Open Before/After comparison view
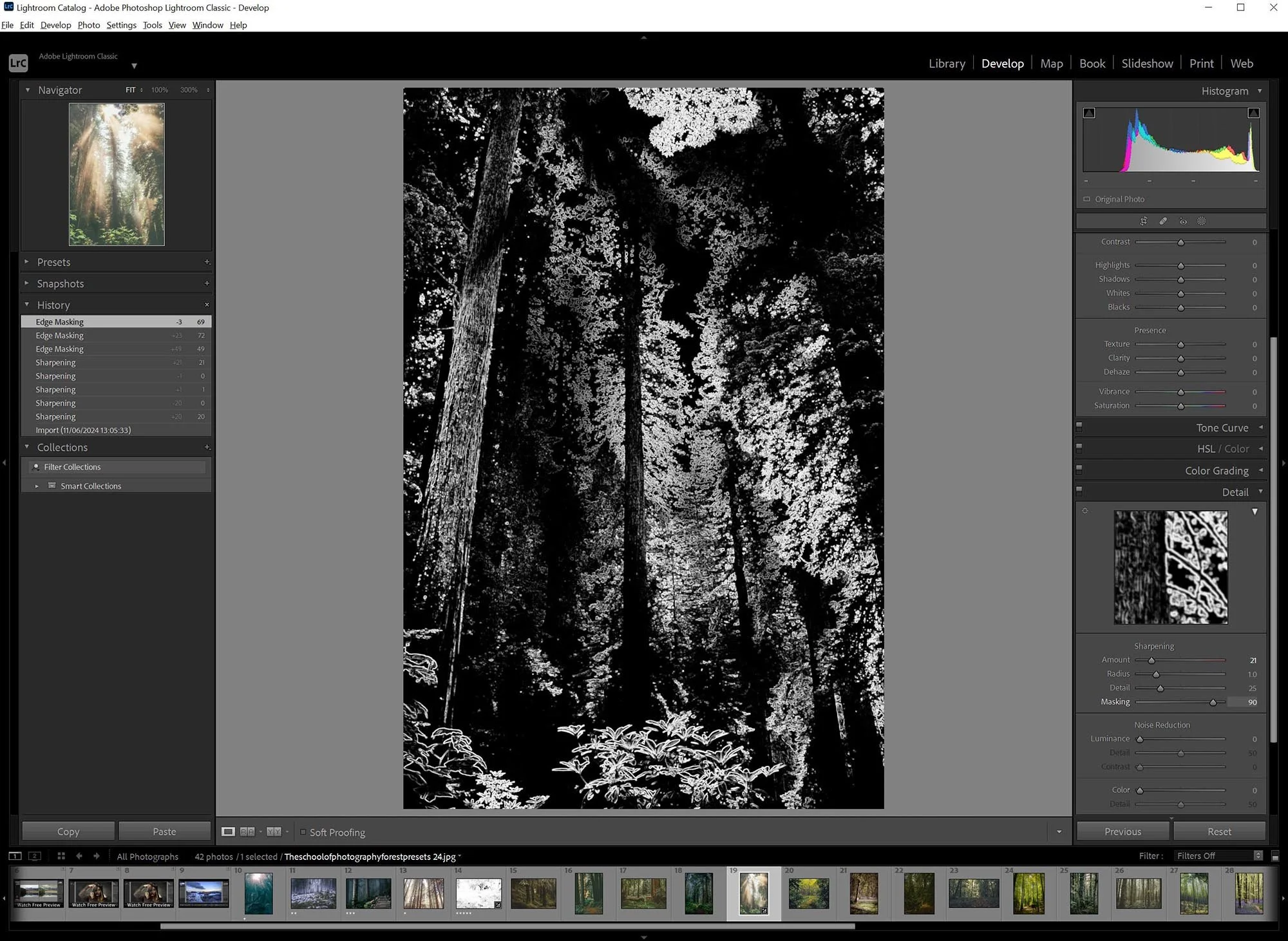The image size is (1288, 941). tap(247, 832)
